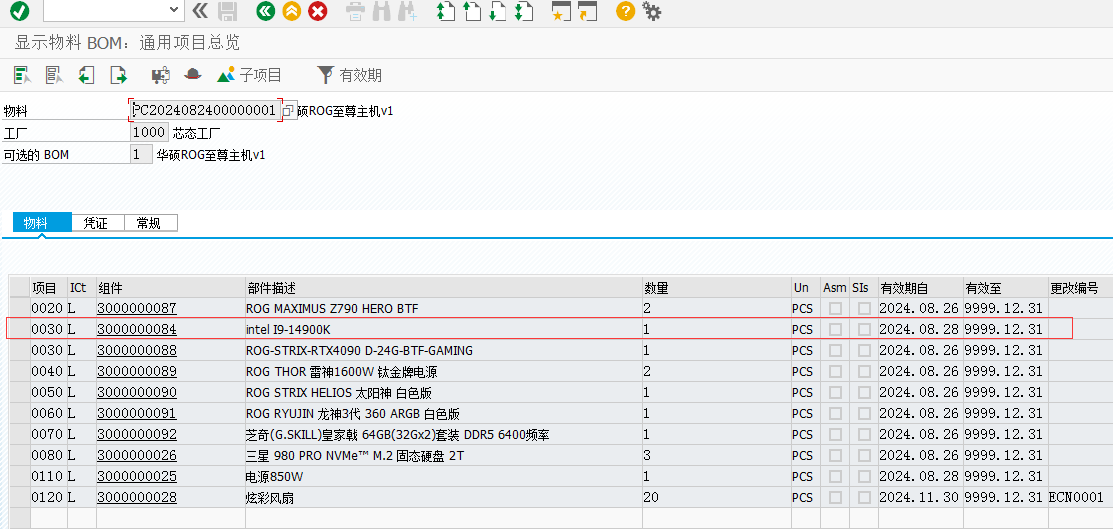Viewport: 1113px width, 529px height.
Task: Click the previous item icon with green left arrow
Action: tap(86, 75)
